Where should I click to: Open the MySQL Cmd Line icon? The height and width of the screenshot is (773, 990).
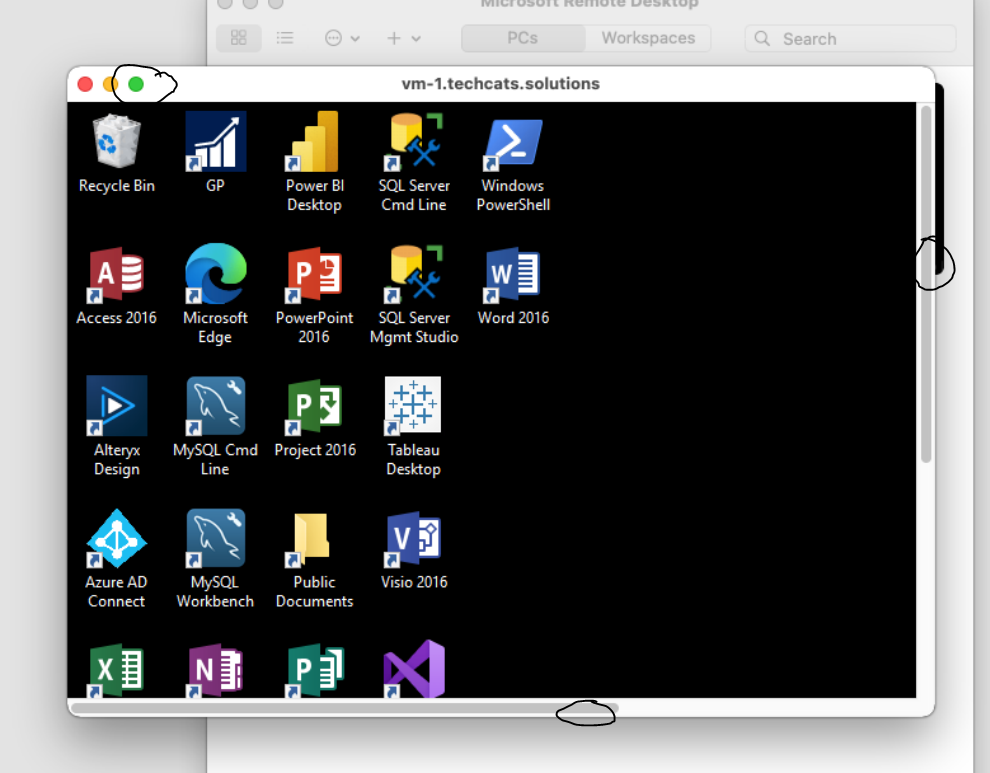pyautogui.click(x=215, y=405)
